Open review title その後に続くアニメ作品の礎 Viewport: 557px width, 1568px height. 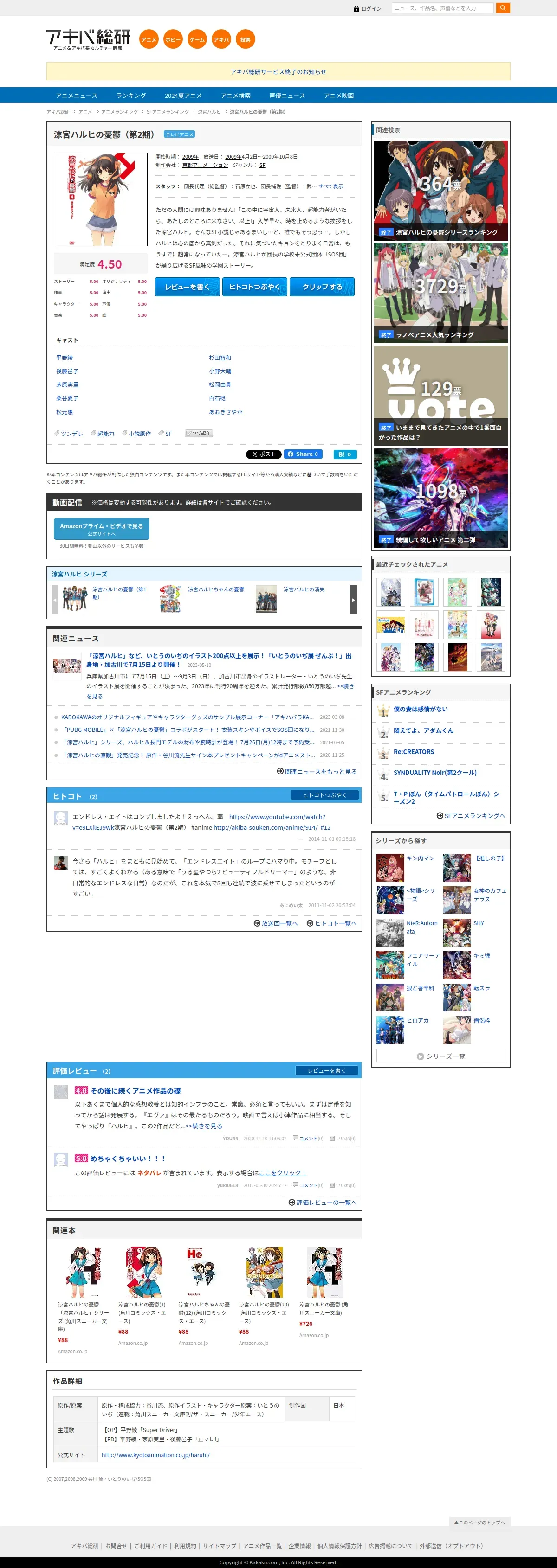pyautogui.click(x=135, y=1091)
